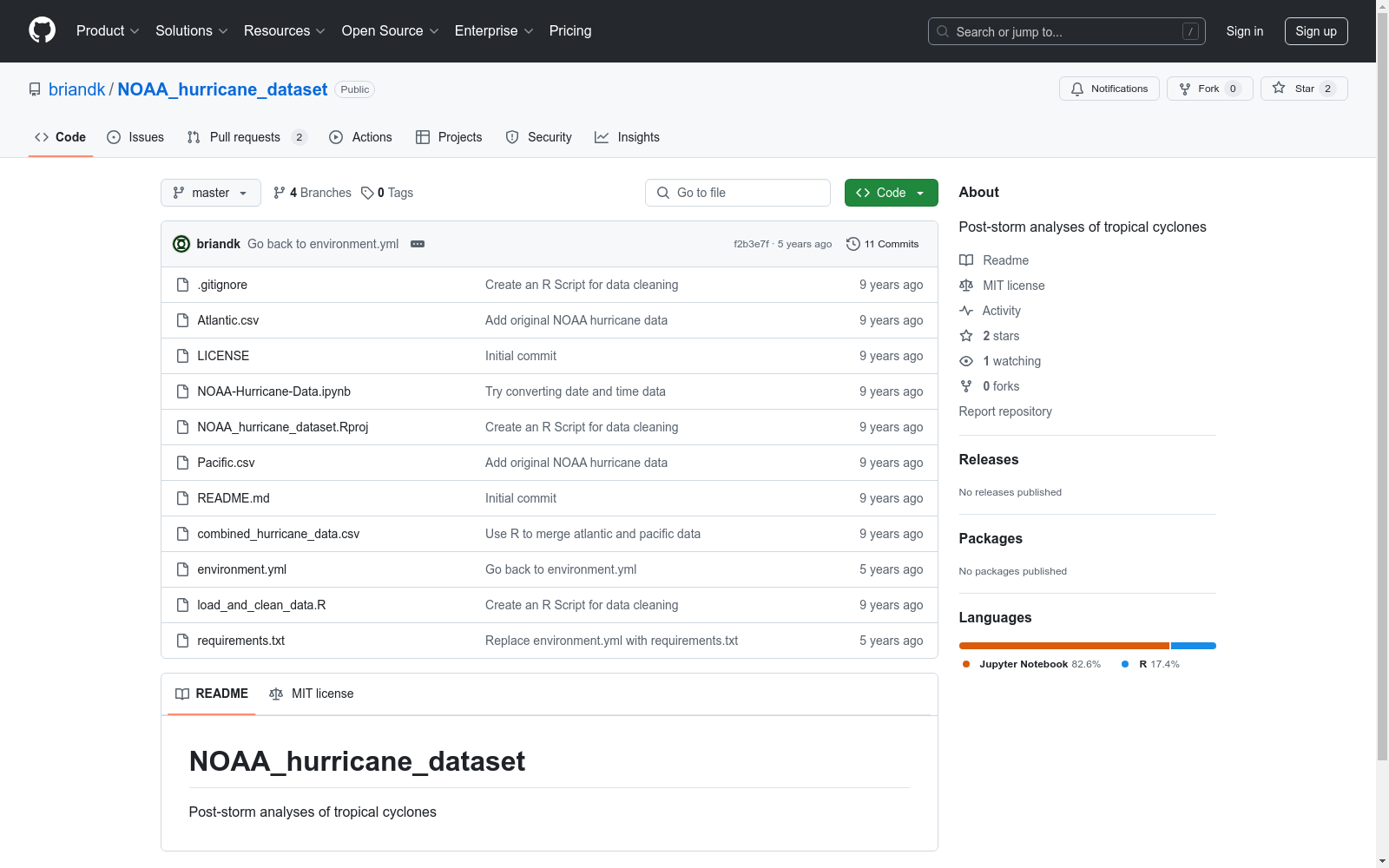Click the search magnifier icon in header

coord(943,31)
